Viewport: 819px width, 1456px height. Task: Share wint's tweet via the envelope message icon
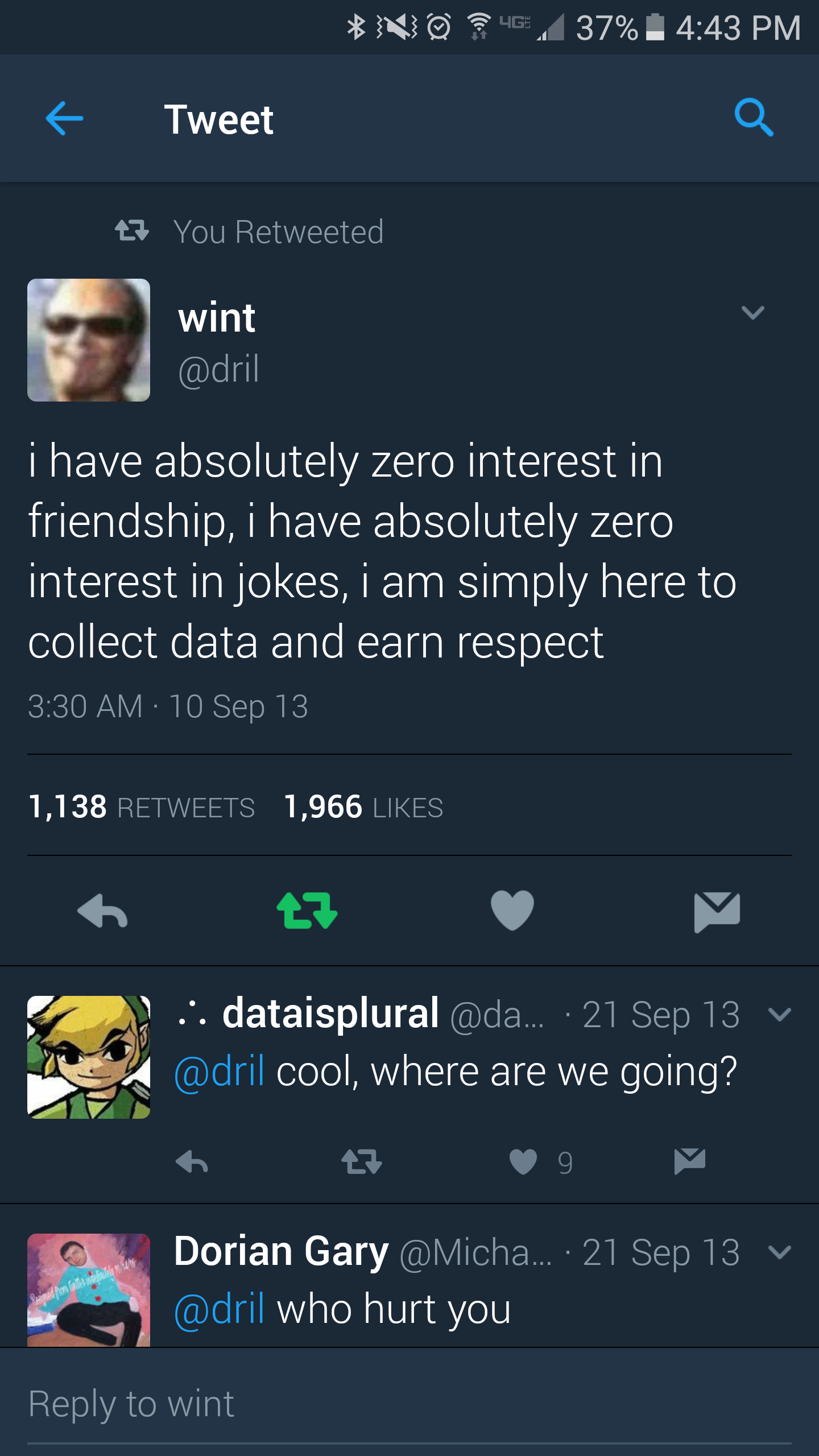[717, 911]
